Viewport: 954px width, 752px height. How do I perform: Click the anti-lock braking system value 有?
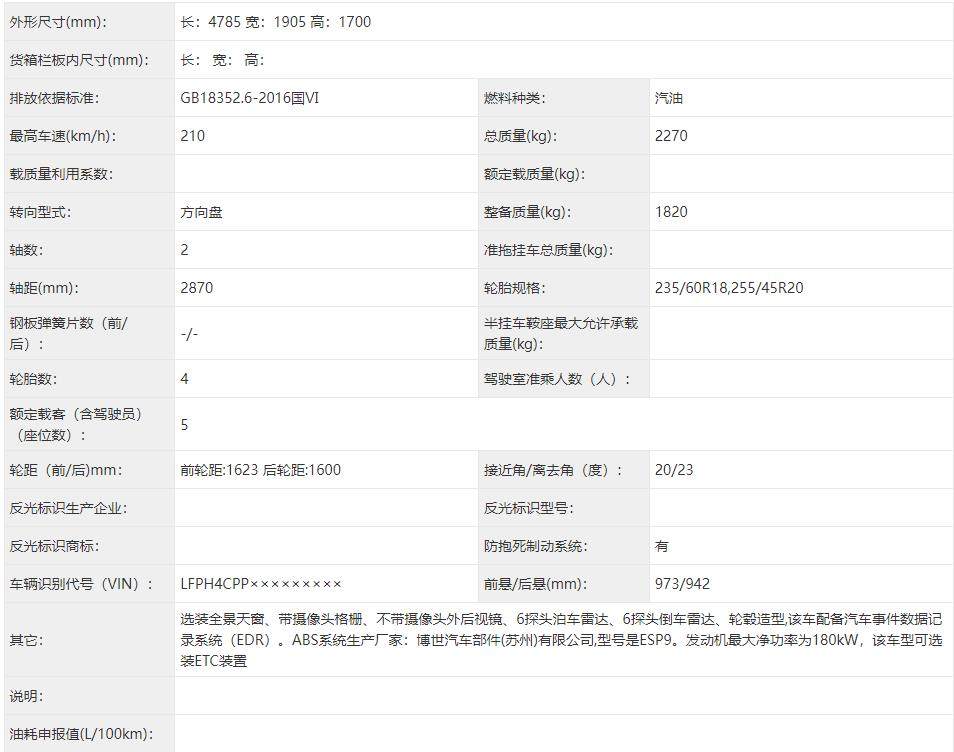pyautogui.click(x=662, y=546)
